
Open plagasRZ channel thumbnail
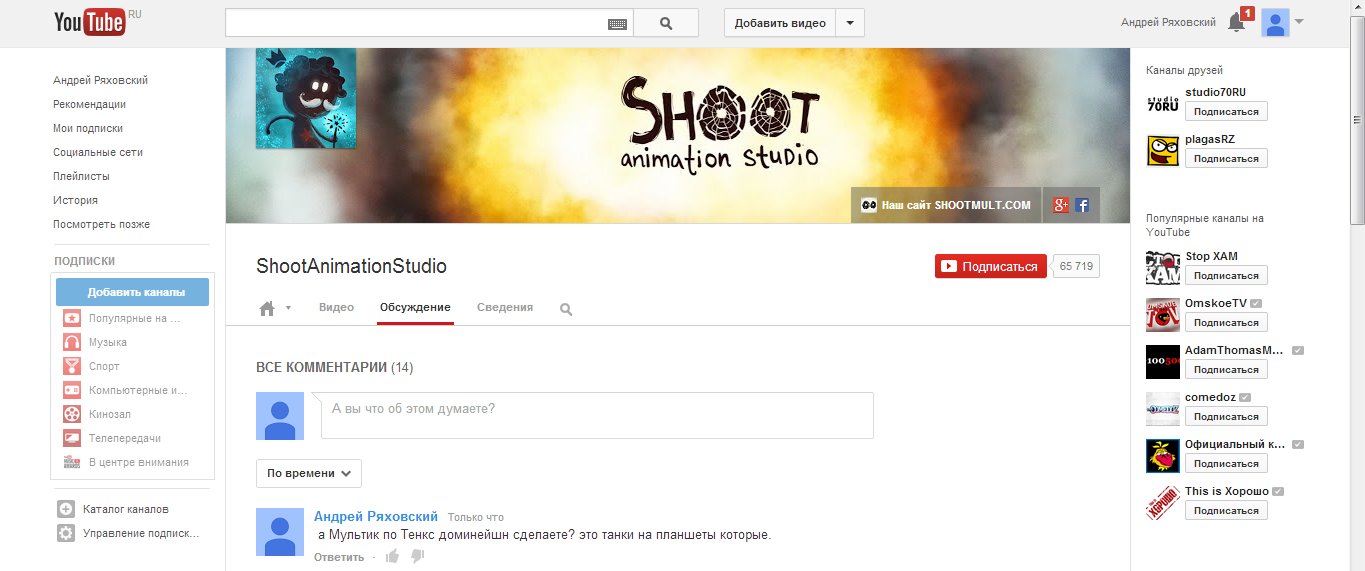pos(1163,150)
